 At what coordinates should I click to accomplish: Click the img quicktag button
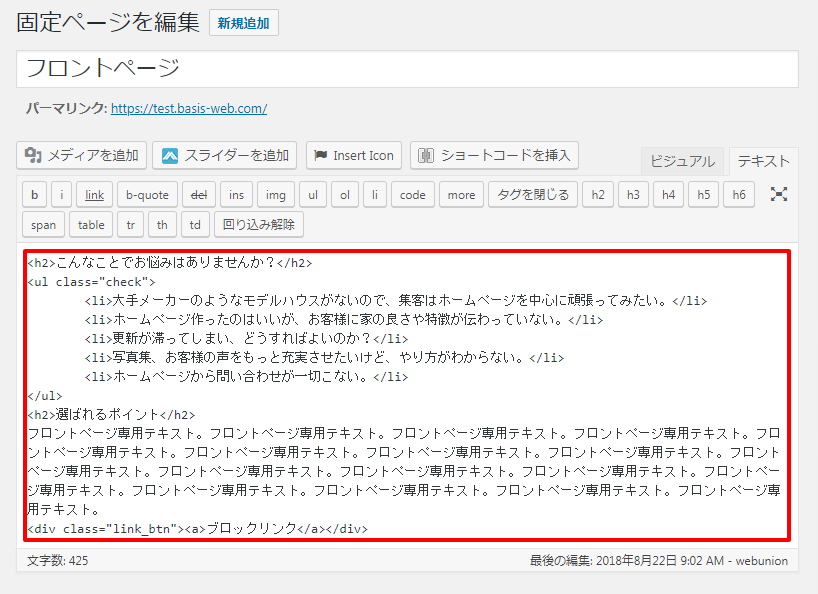[x=275, y=195]
